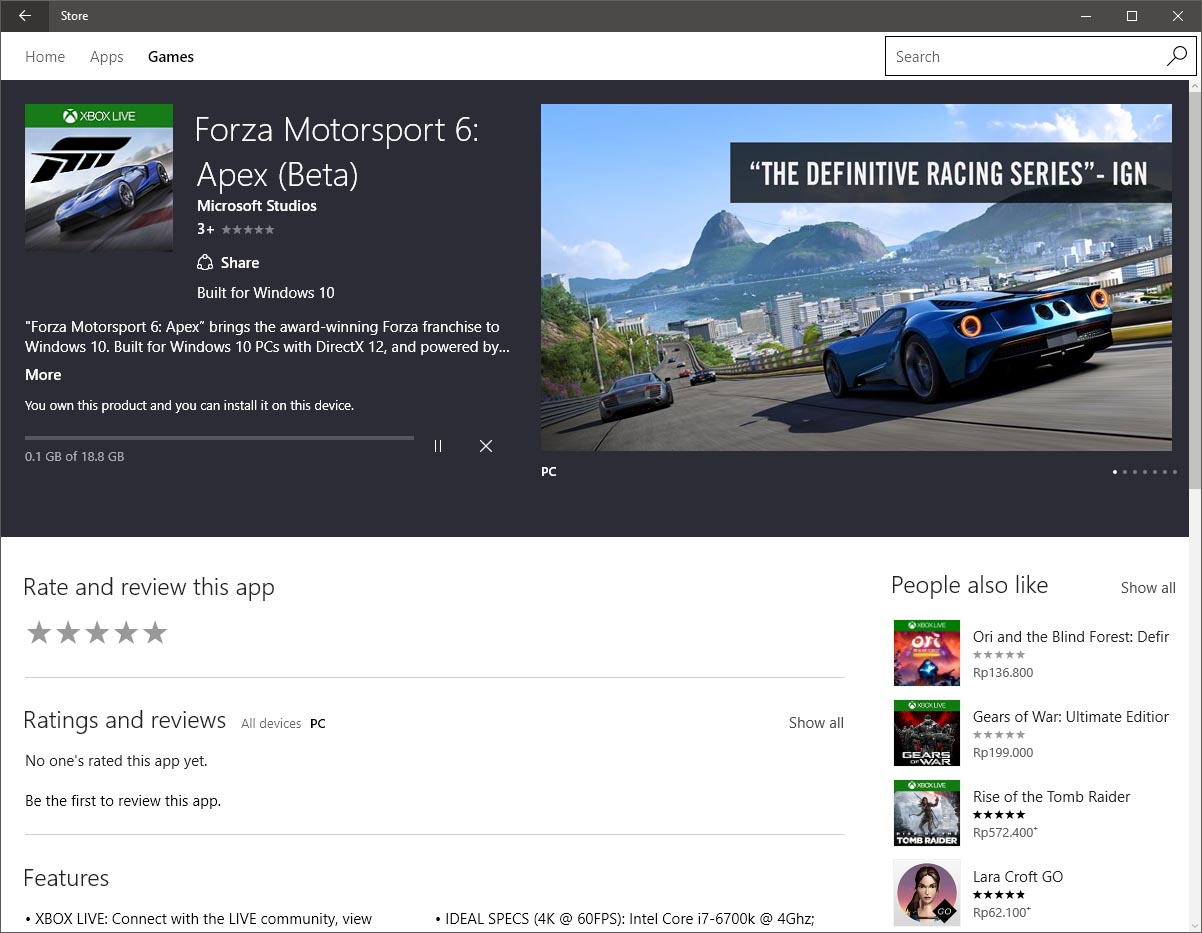
Task: Rate the app two stars
Action: pos(68,632)
